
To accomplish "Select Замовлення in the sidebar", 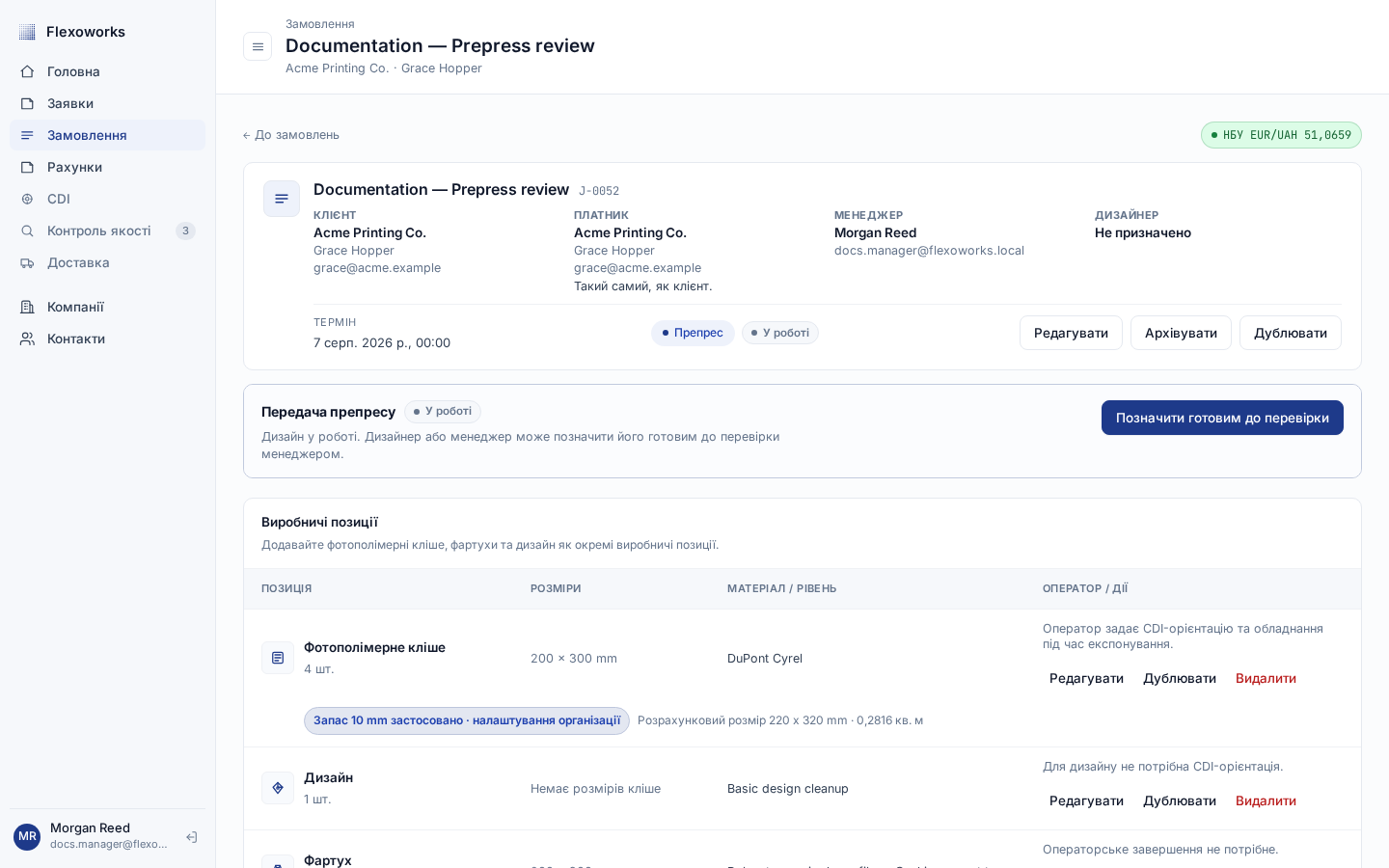I will coord(107,135).
